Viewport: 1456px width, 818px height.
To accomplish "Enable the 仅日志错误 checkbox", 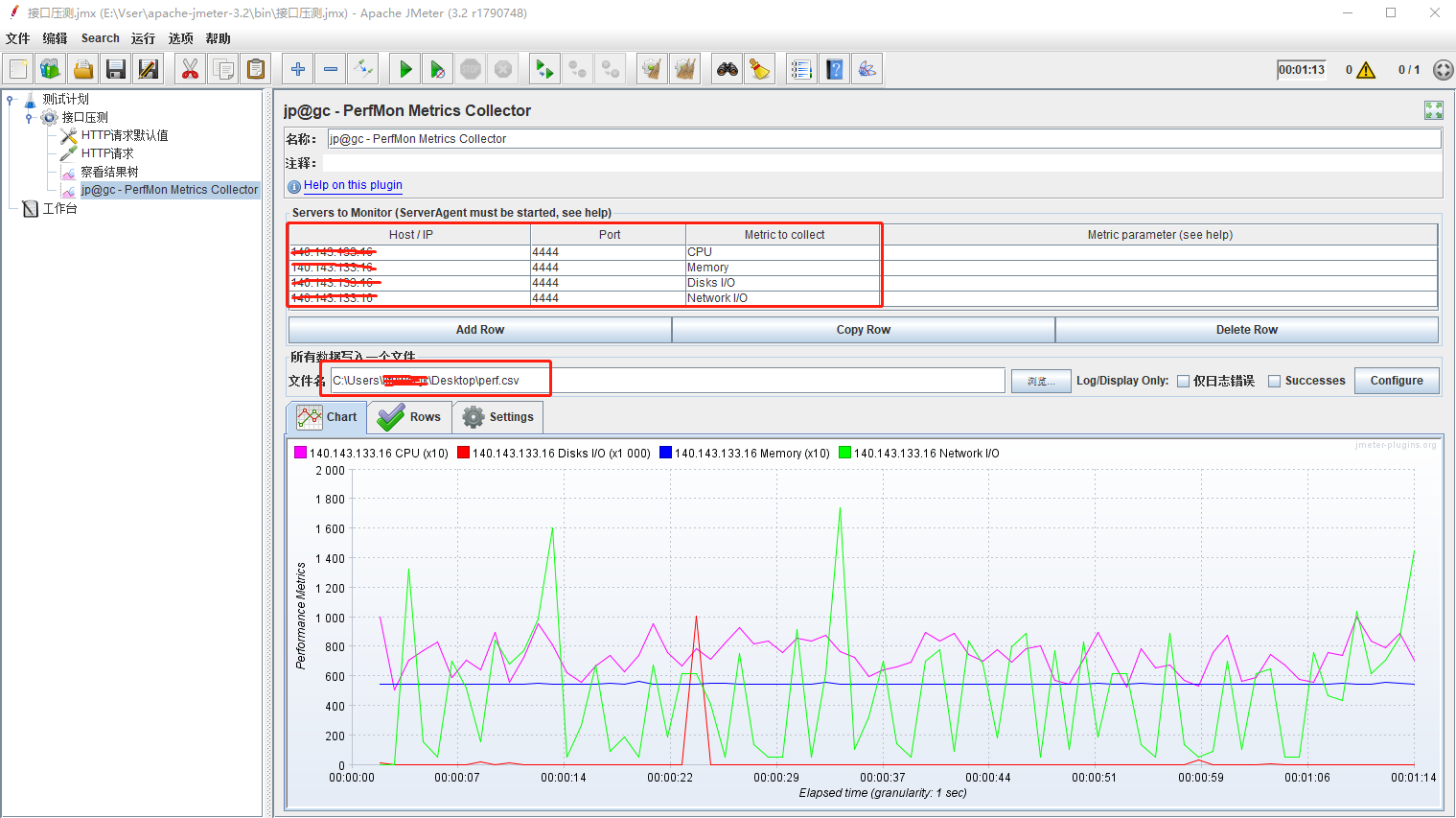I will (1184, 381).
